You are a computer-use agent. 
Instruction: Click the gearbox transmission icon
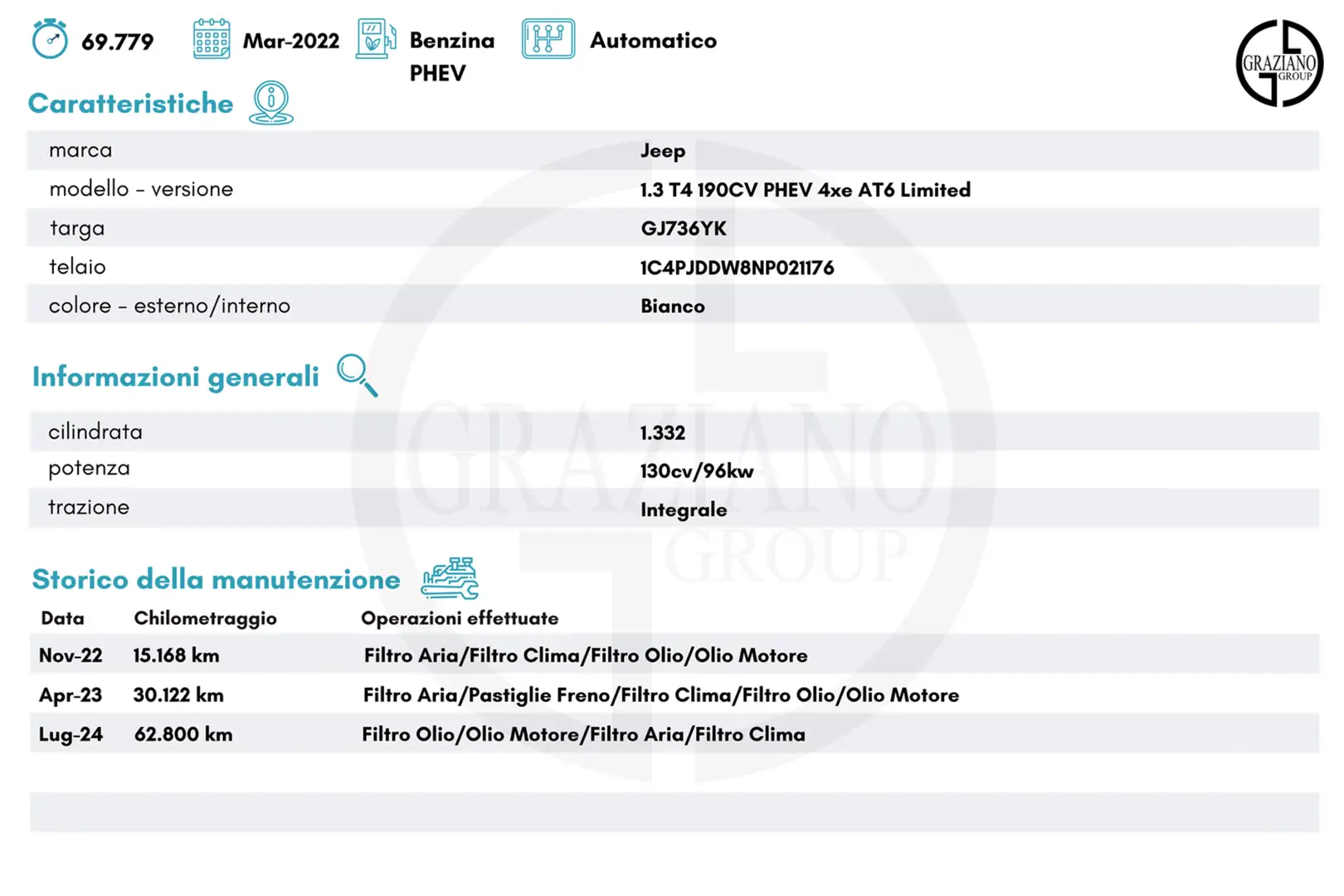548,39
